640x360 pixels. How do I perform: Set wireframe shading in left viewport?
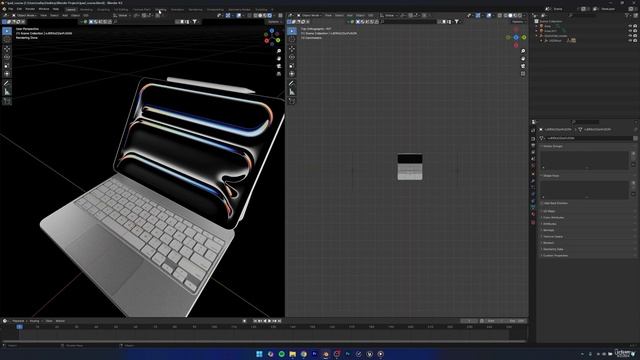click(255, 16)
